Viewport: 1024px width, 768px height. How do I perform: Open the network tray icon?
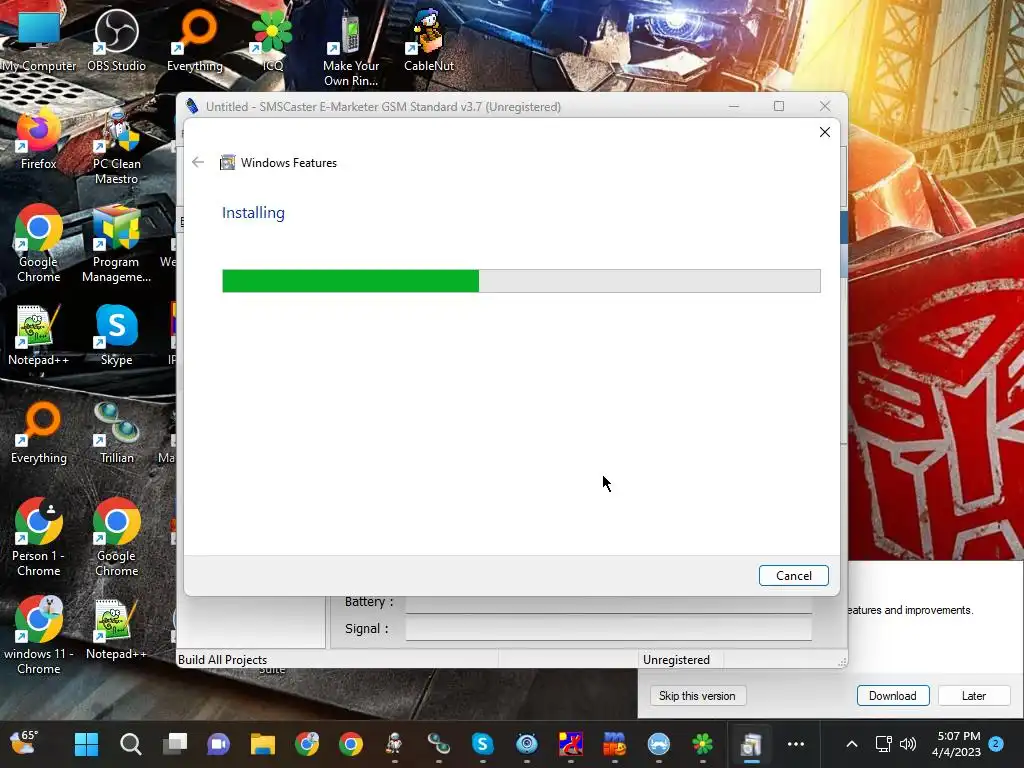[x=883, y=744]
